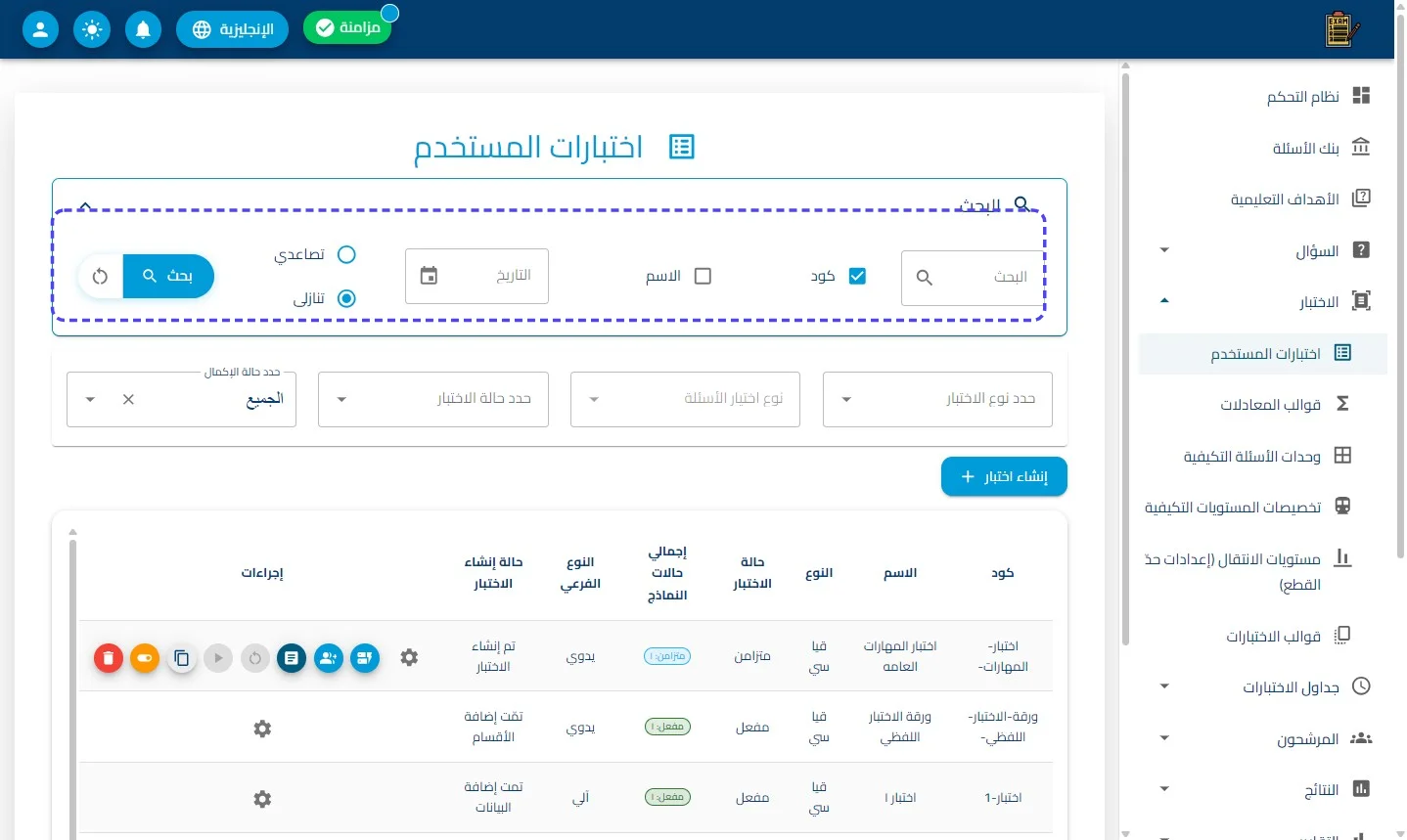Click the grey reset icon in first row
The width and height of the screenshot is (1407, 840).
[254, 658]
